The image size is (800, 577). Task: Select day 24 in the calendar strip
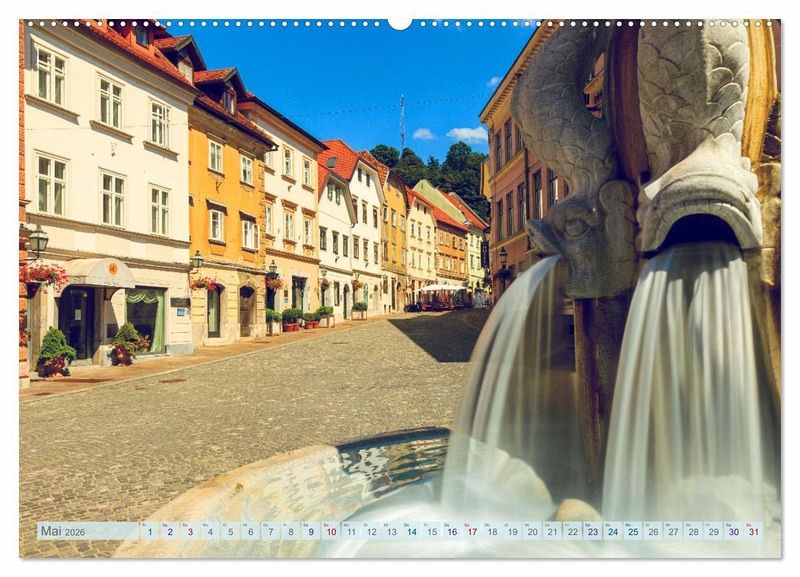[x=613, y=531]
